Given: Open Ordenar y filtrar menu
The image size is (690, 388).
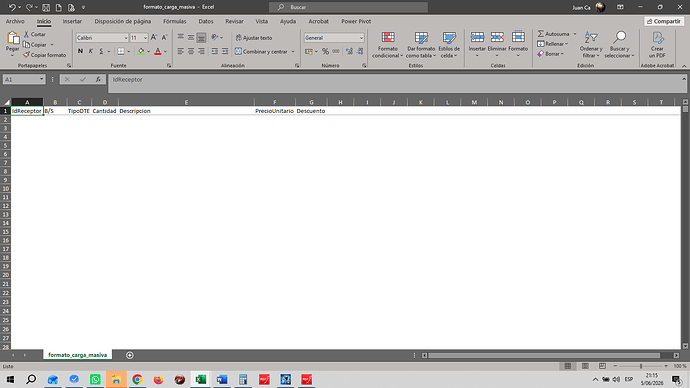Looking at the screenshot, I should pyautogui.click(x=591, y=45).
